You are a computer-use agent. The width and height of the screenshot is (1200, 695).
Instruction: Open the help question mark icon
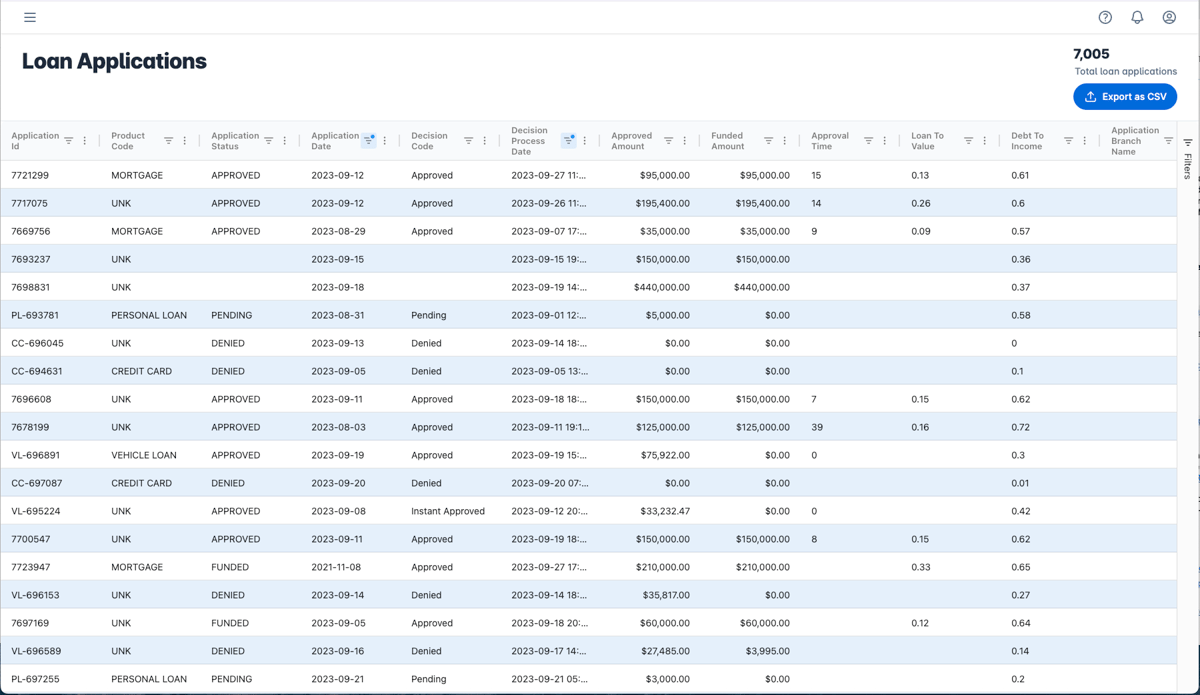(1105, 17)
